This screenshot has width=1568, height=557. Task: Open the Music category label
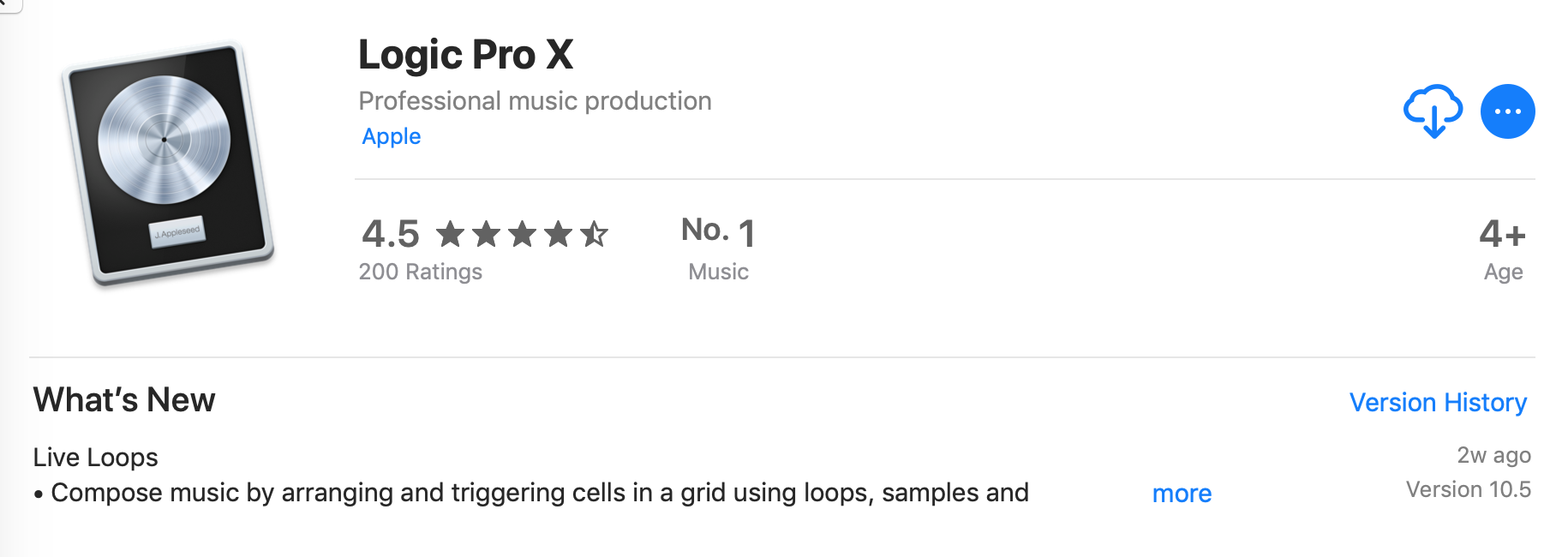tap(718, 272)
